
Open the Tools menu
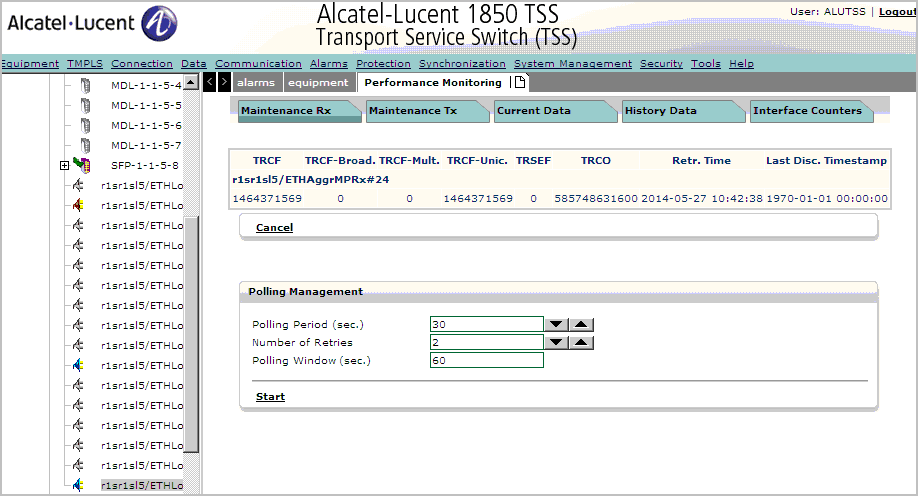[x=705, y=63]
